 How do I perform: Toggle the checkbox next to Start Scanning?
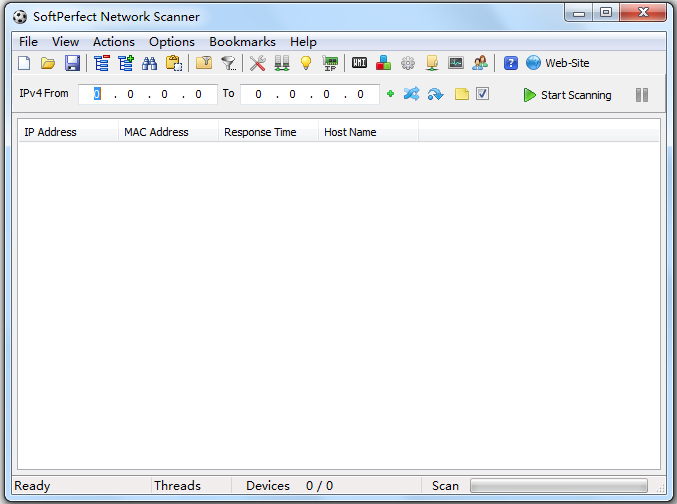coord(482,94)
